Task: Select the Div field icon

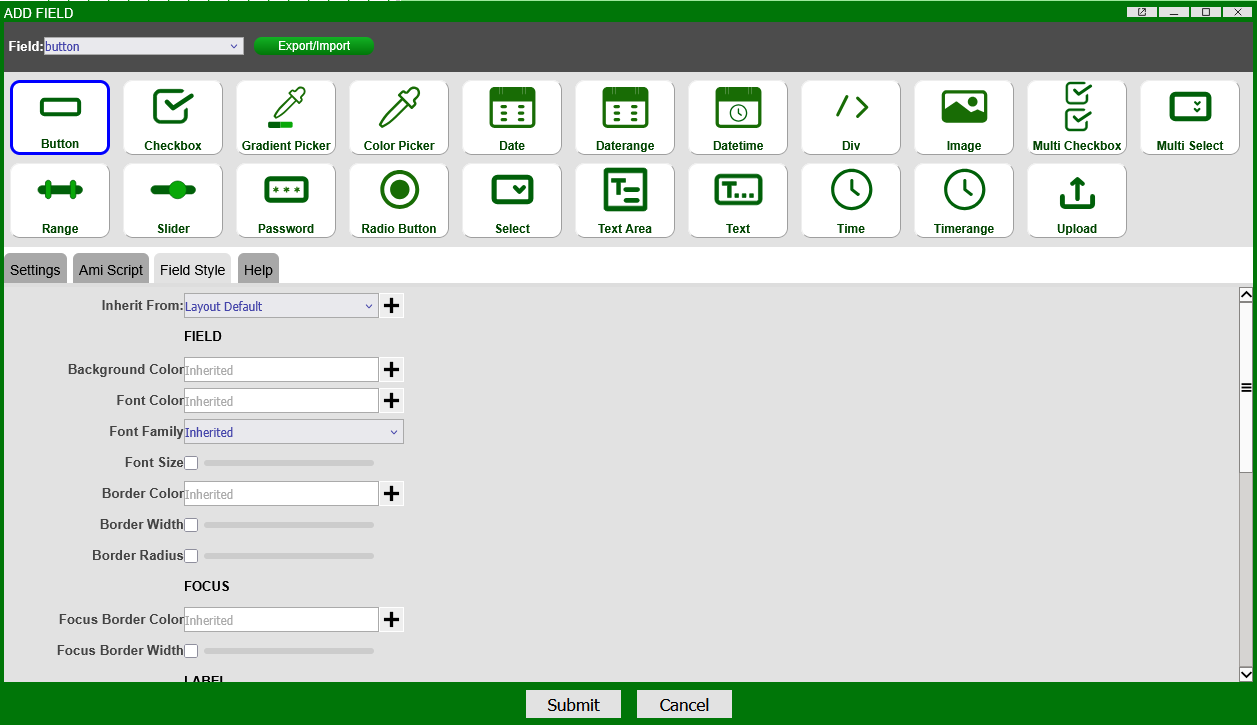Action: tap(851, 117)
